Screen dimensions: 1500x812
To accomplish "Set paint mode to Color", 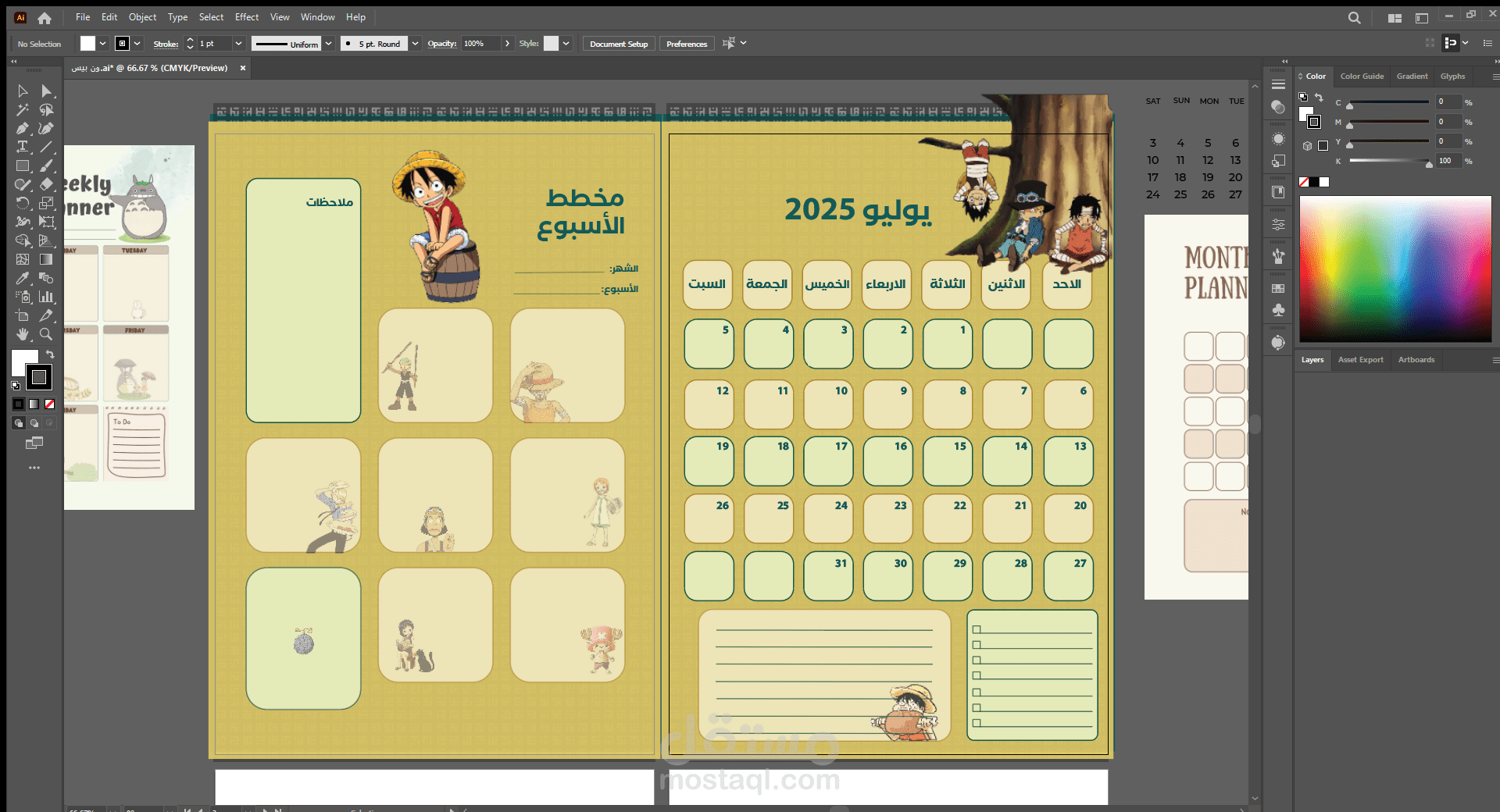I will pyautogui.click(x=19, y=404).
